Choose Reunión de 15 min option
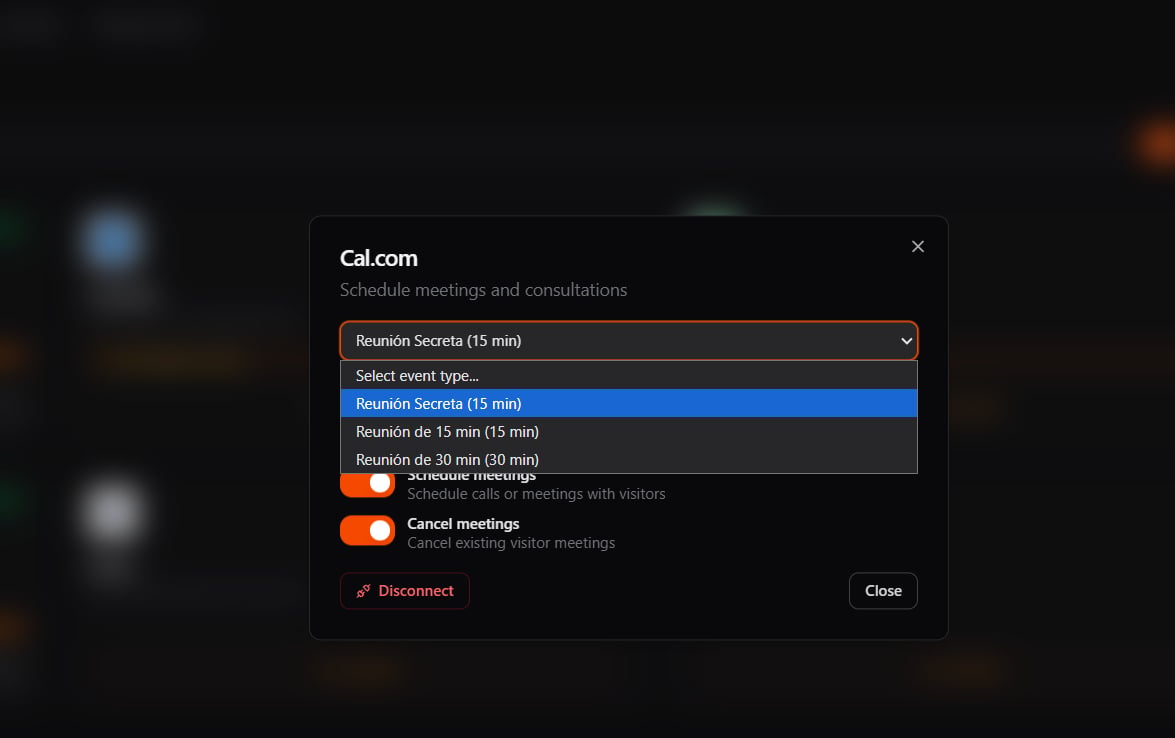 (629, 432)
